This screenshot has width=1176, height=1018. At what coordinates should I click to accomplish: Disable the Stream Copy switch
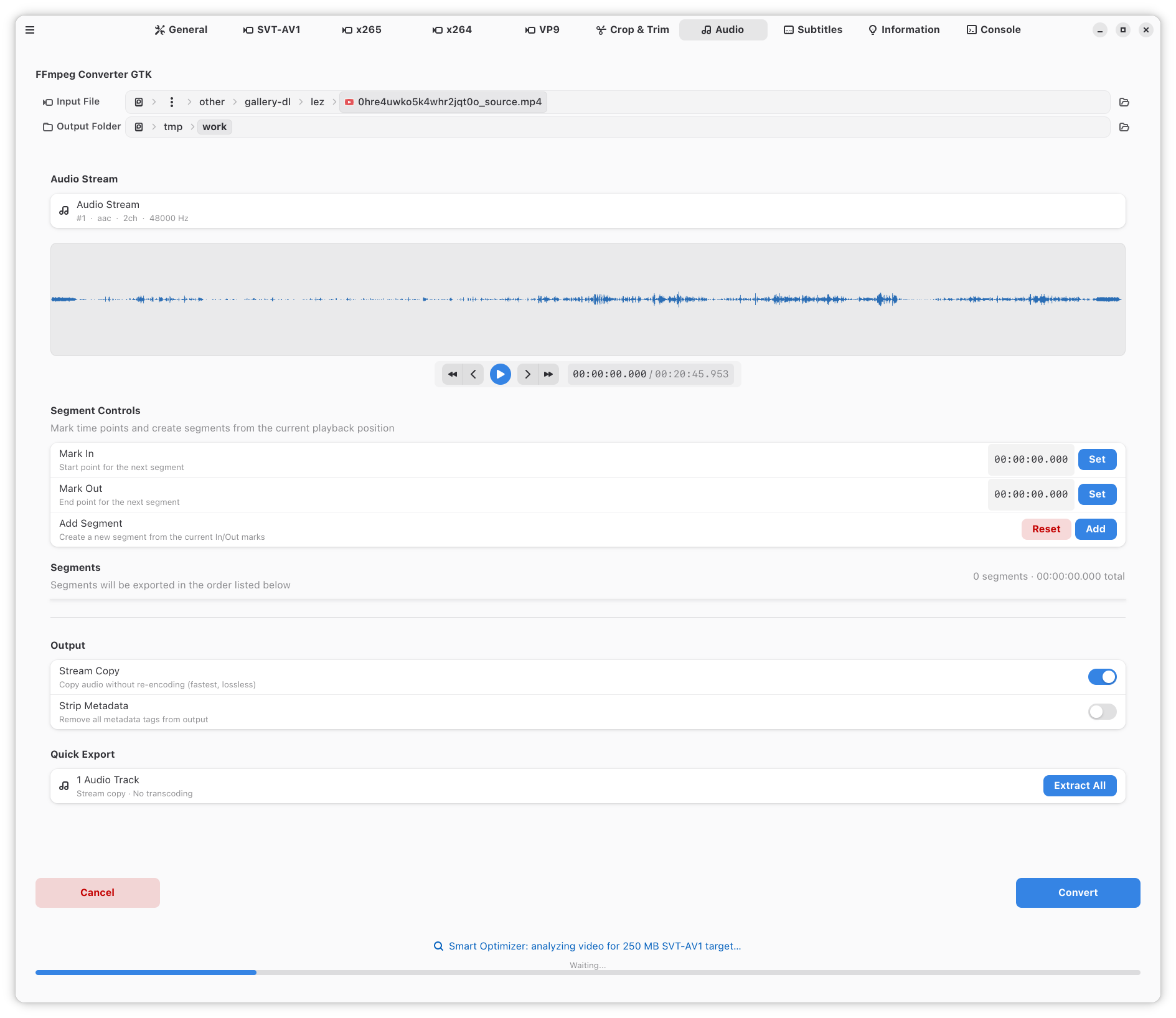[x=1103, y=677]
